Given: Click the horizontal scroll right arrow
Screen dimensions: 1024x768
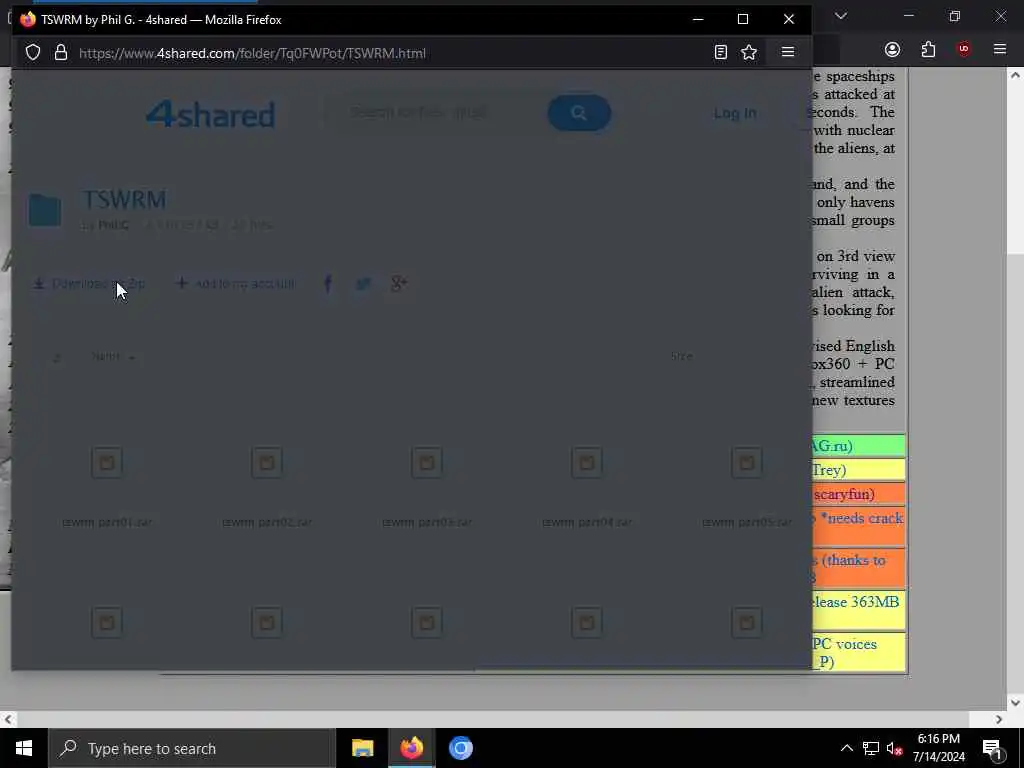Looking at the screenshot, I should click(x=999, y=720).
